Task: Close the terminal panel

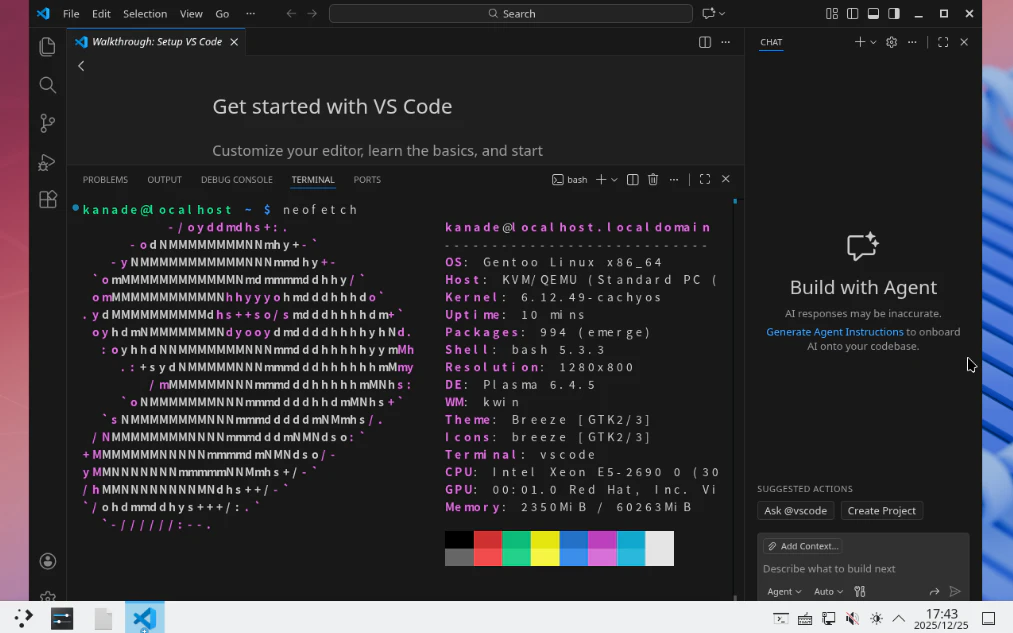Action: tap(726, 180)
